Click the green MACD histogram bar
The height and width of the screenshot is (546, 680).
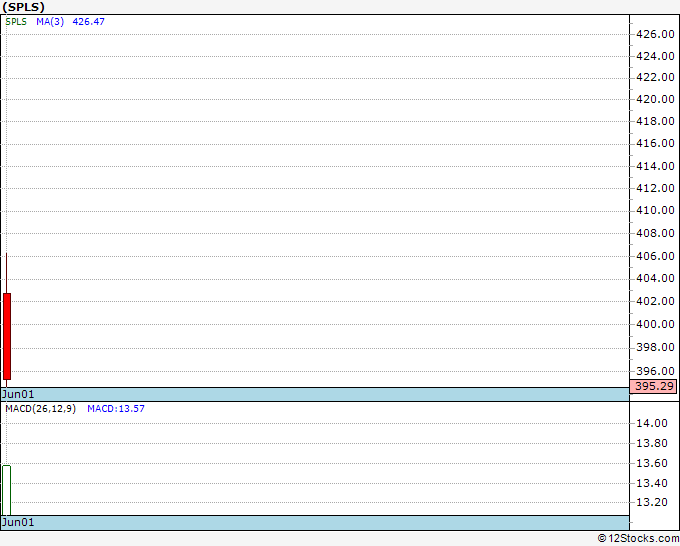click(7, 490)
